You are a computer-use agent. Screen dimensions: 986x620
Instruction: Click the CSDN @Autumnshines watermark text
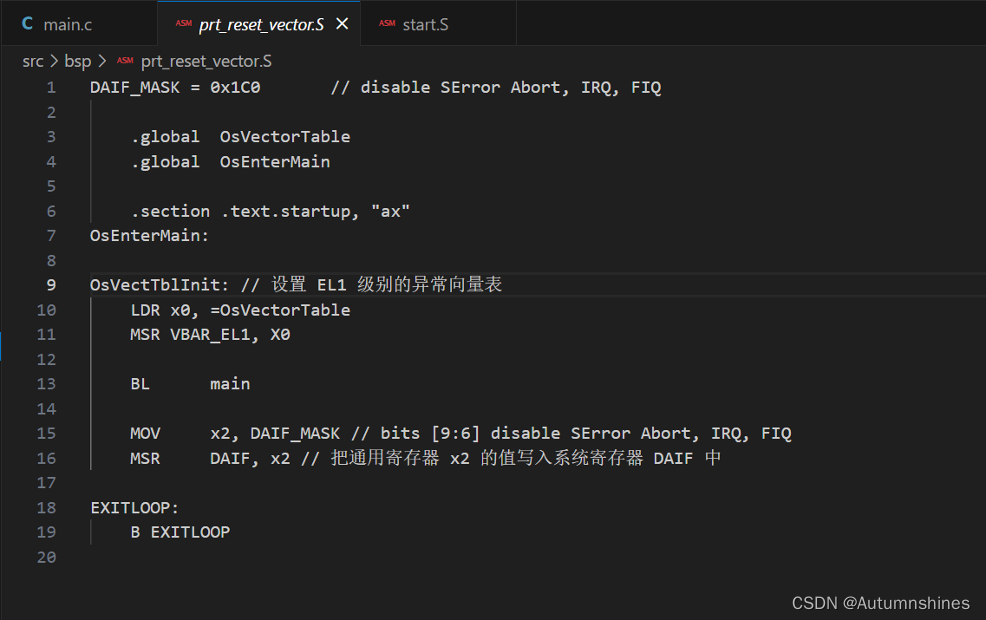(x=881, y=603)
